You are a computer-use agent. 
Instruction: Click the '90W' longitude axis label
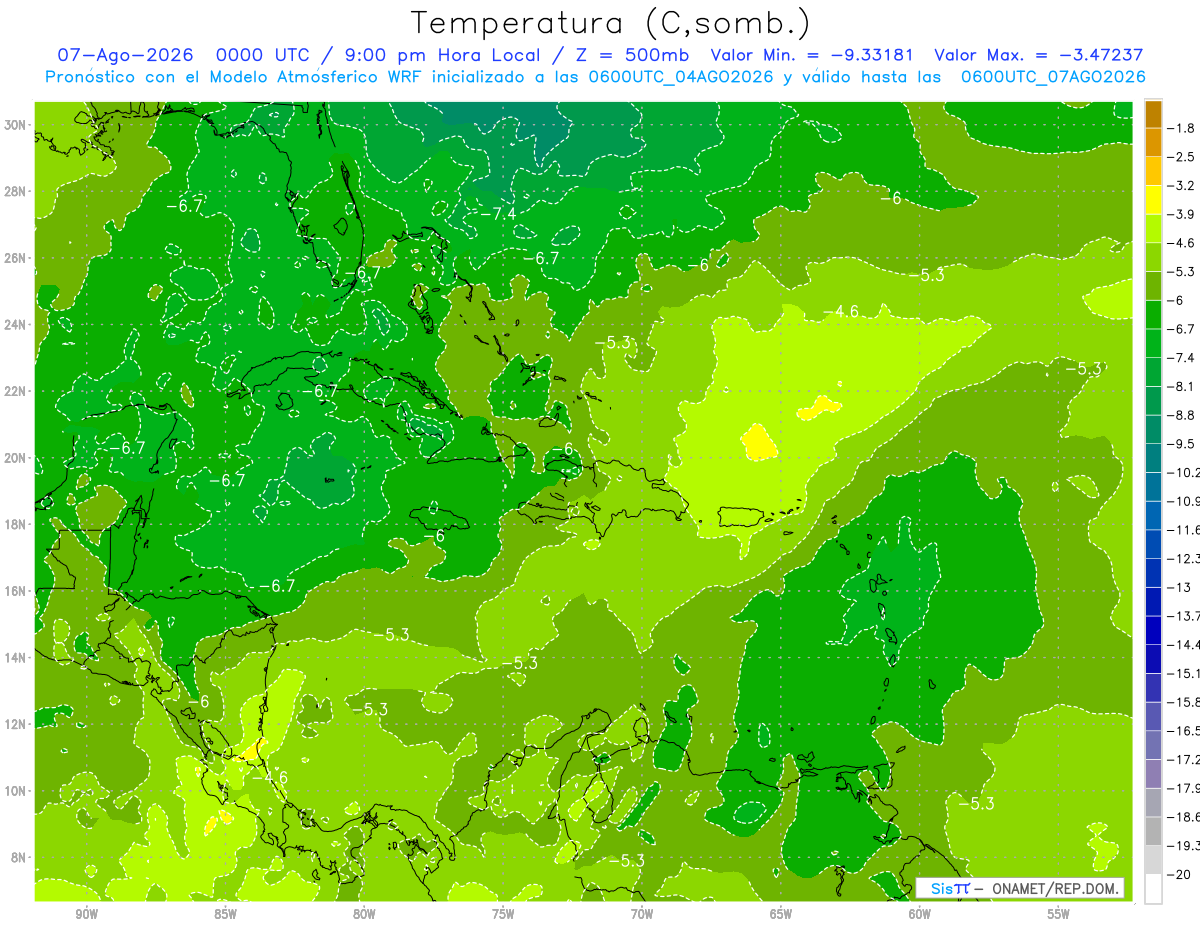coord(86,915)
